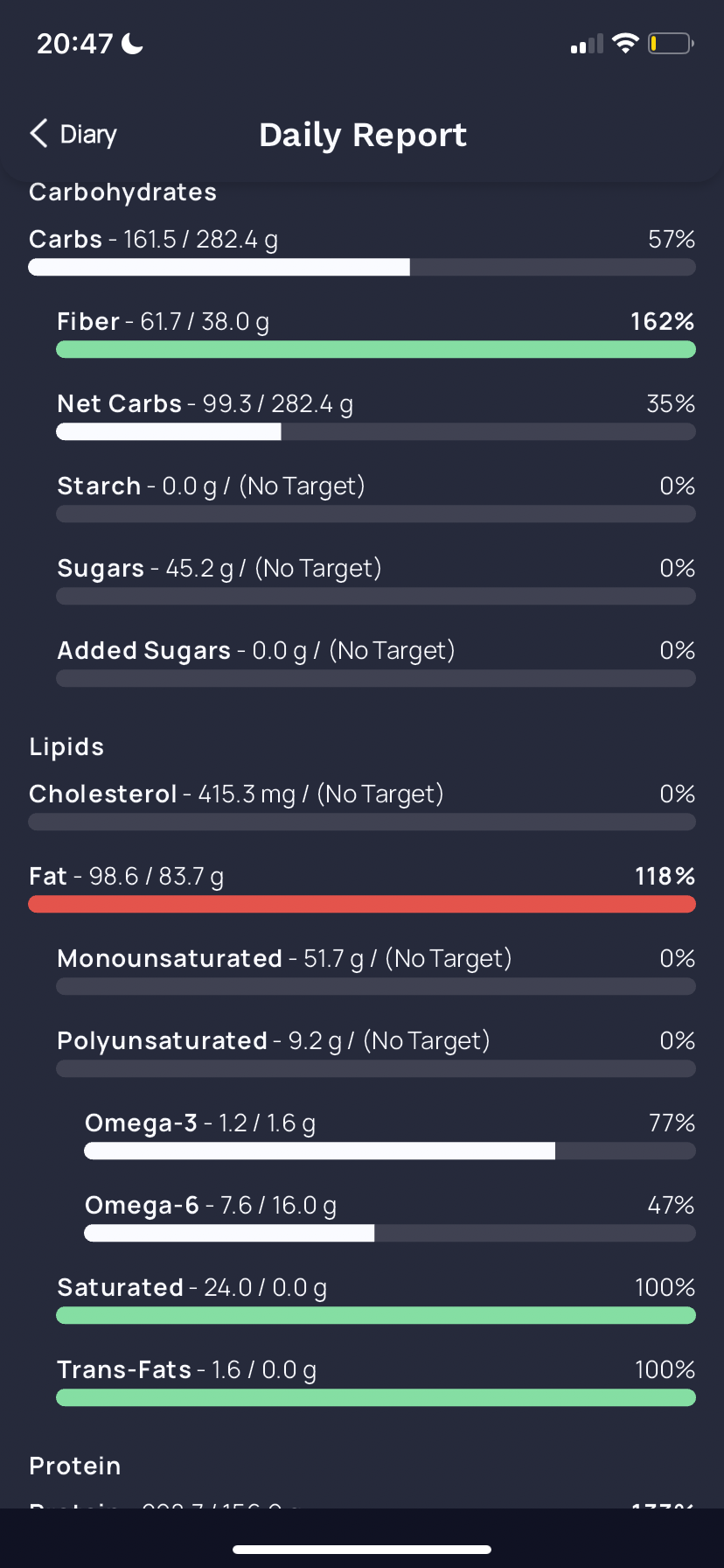Tap the Cholesterol 415.3 mg entry
Viewport: 724px width, 1568px height.
click(362, 807)
